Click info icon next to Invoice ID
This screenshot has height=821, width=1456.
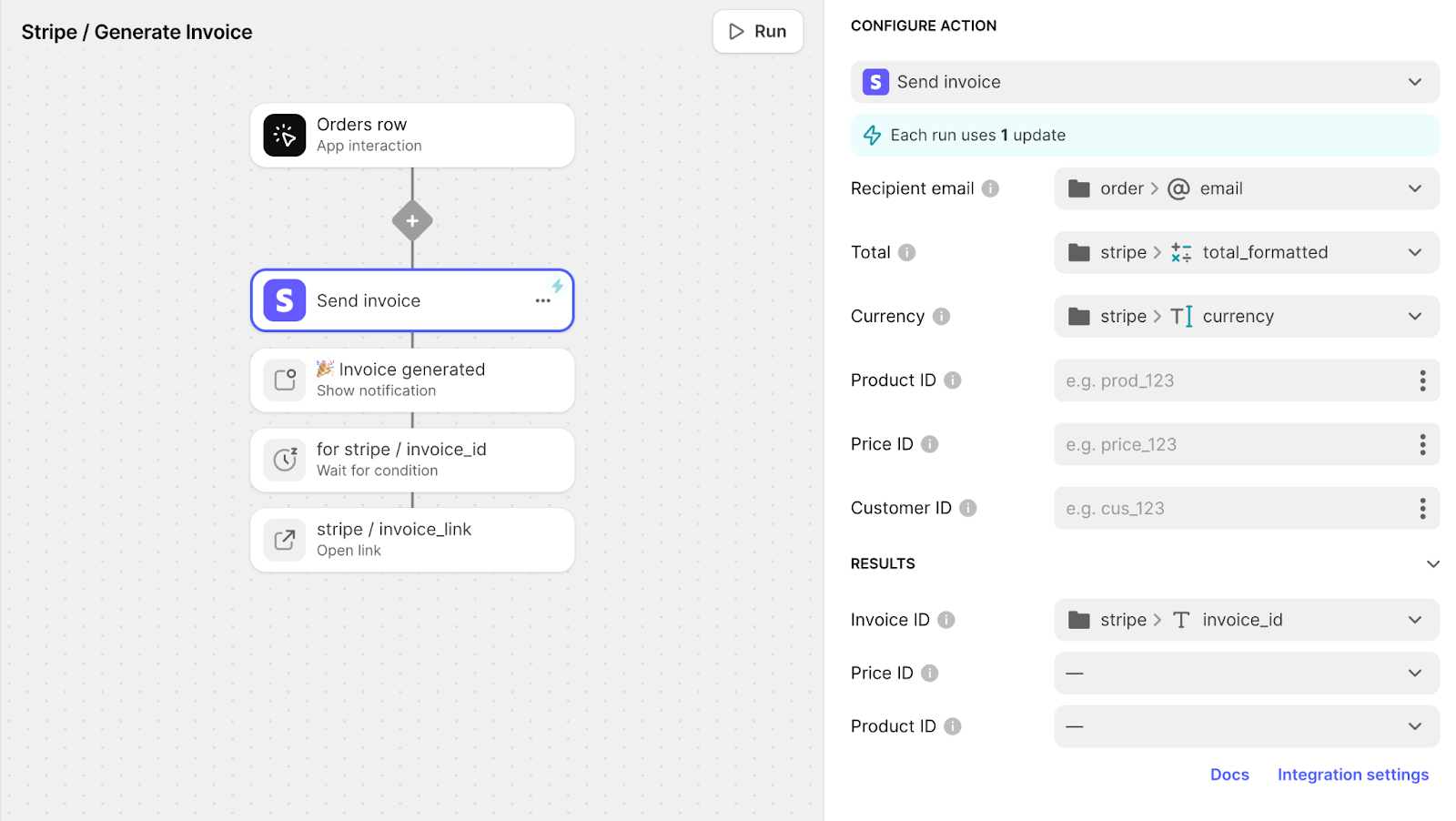(946, 620)
